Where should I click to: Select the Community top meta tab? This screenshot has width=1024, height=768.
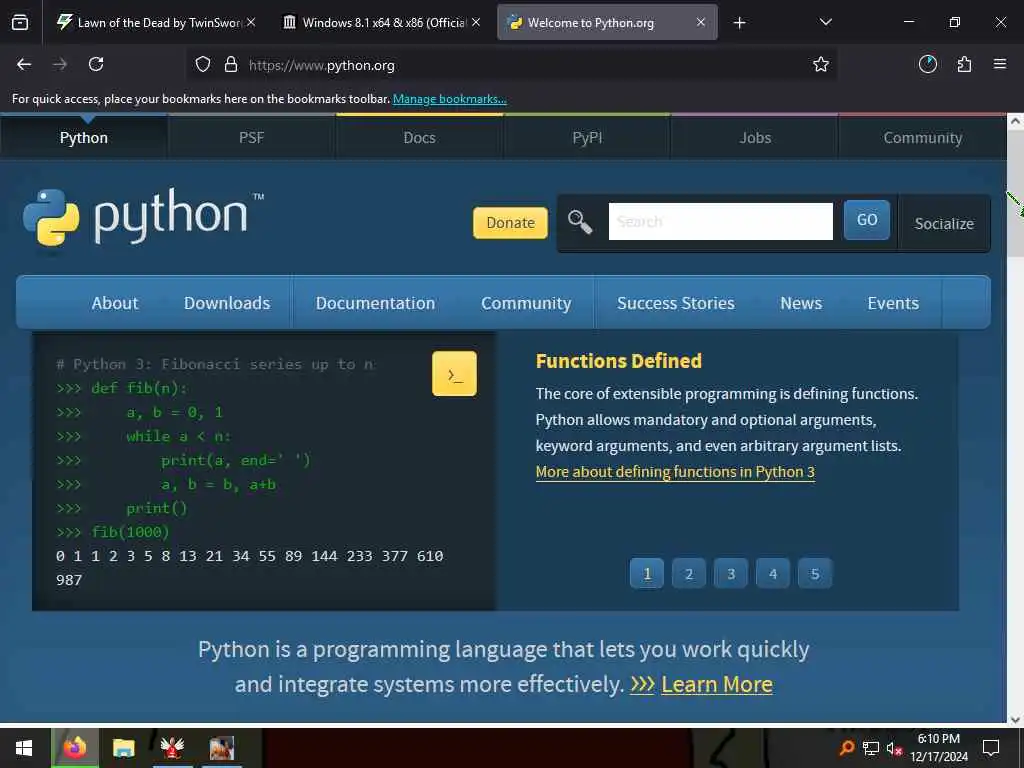pyautogui.click(x=922, y=138)
